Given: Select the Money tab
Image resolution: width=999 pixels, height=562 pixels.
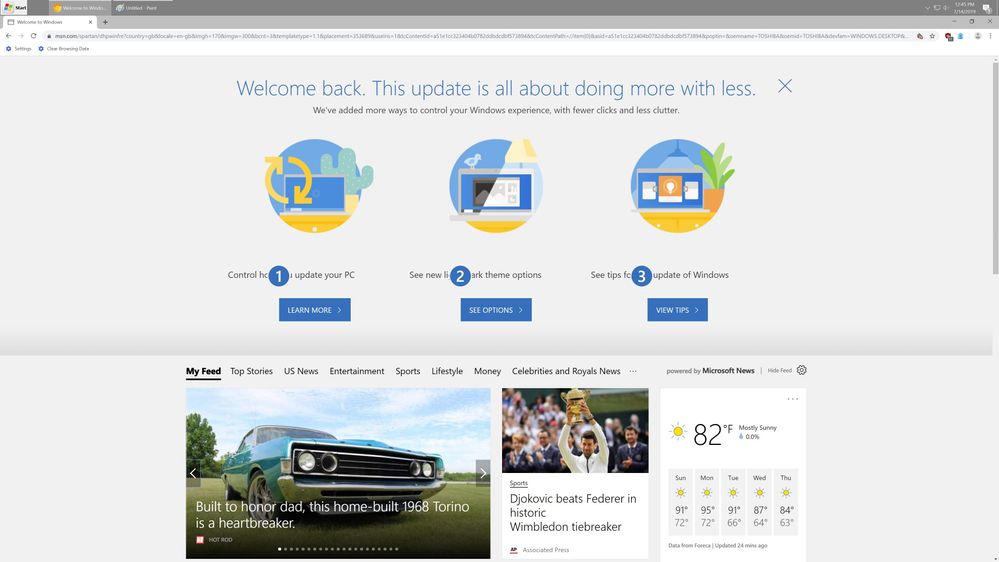Looking at the screenshot, I should [487, 371].
